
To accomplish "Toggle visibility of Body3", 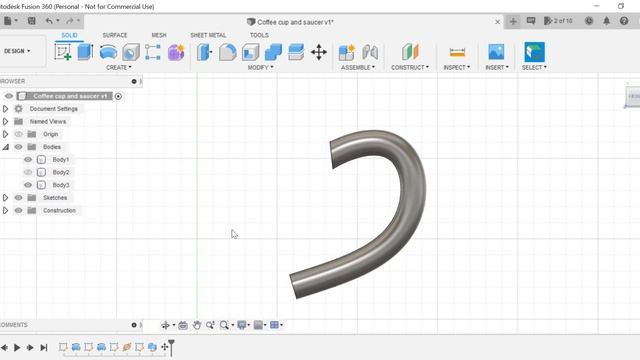I will click(28, 185).
